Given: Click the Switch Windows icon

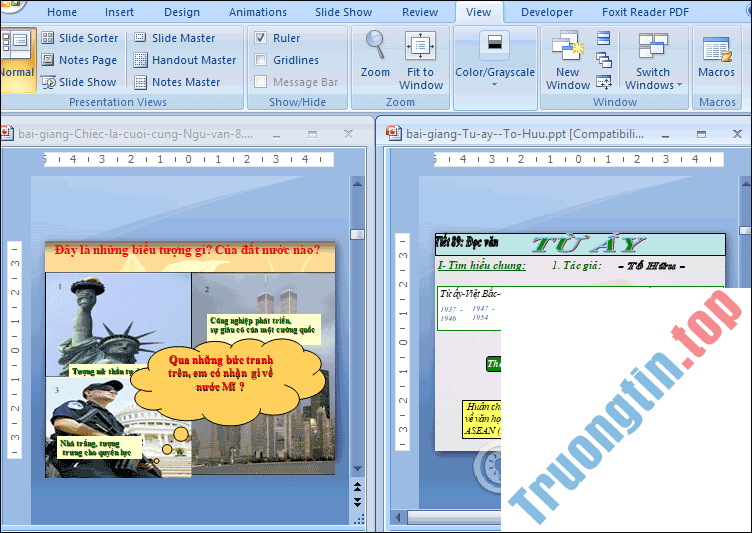Looking at the screenshot, I should click(653, 46).
